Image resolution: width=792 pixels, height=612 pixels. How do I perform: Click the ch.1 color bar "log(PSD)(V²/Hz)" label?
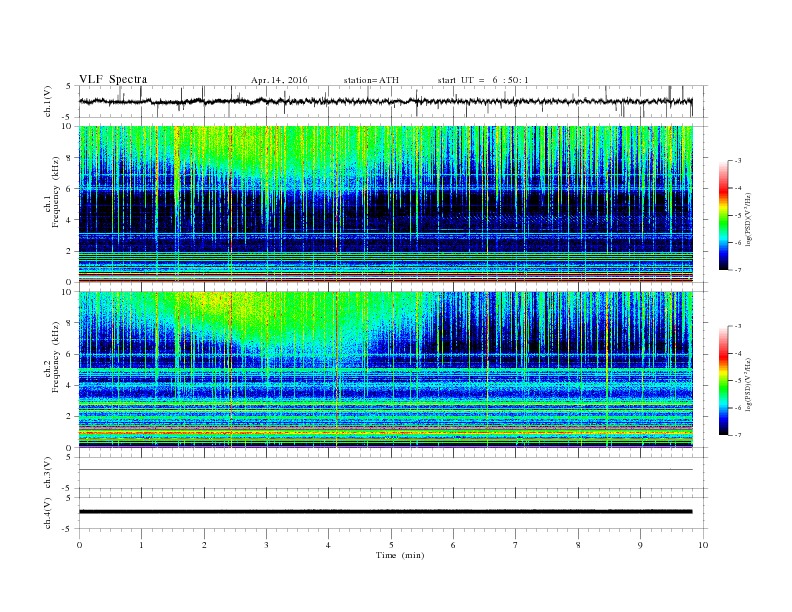click(x=749, y=219)
